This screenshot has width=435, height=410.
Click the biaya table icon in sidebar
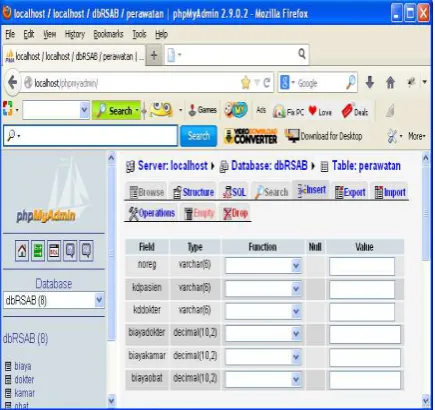pyautogui.click(x=8, y=366)
